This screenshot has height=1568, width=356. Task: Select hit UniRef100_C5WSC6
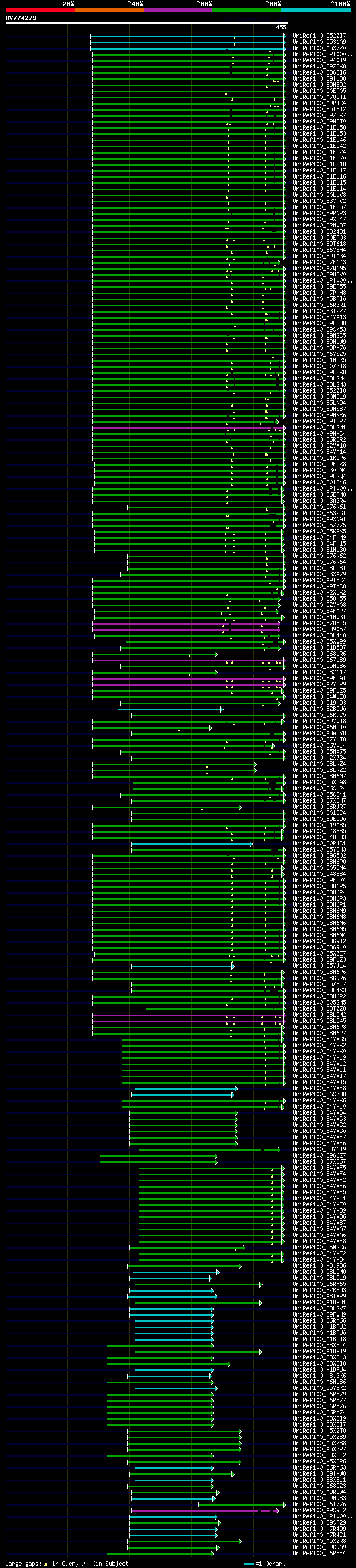pyautogui.click(x=319, y=1248)
